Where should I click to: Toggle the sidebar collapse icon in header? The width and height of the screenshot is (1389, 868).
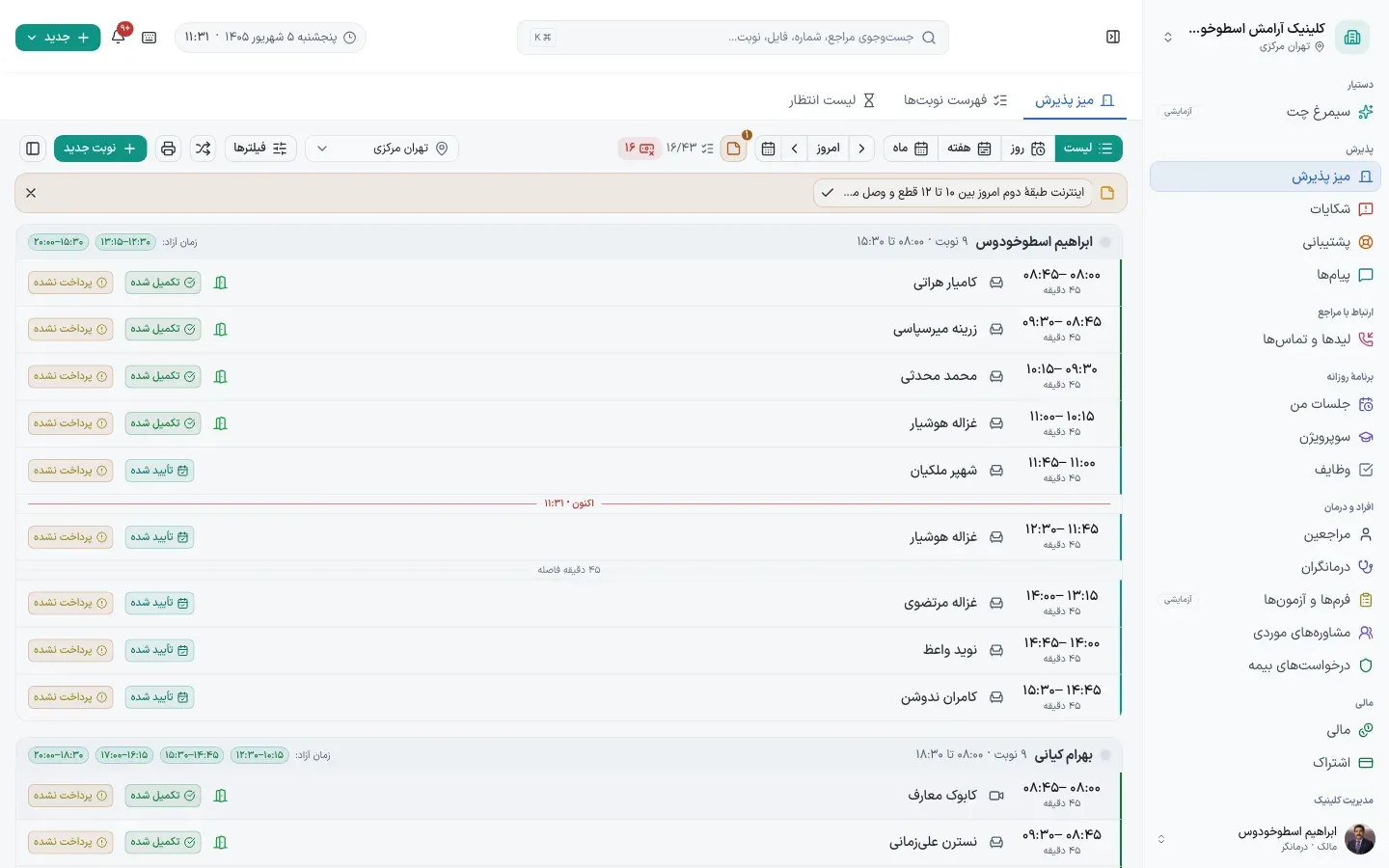[1113, 37]
